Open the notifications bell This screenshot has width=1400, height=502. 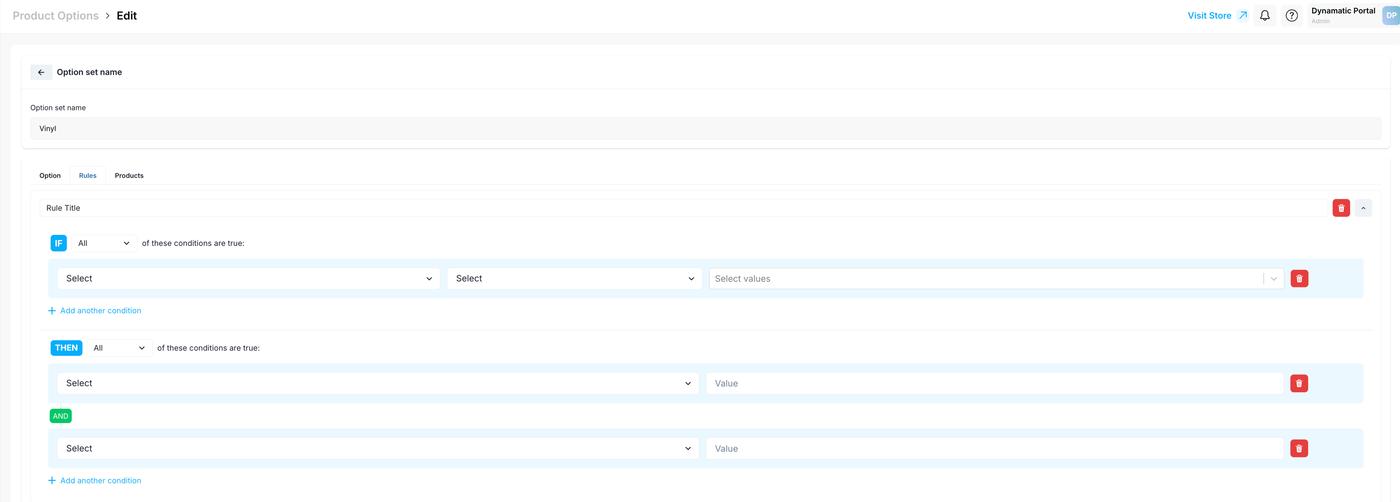(x=1265, y=16)
